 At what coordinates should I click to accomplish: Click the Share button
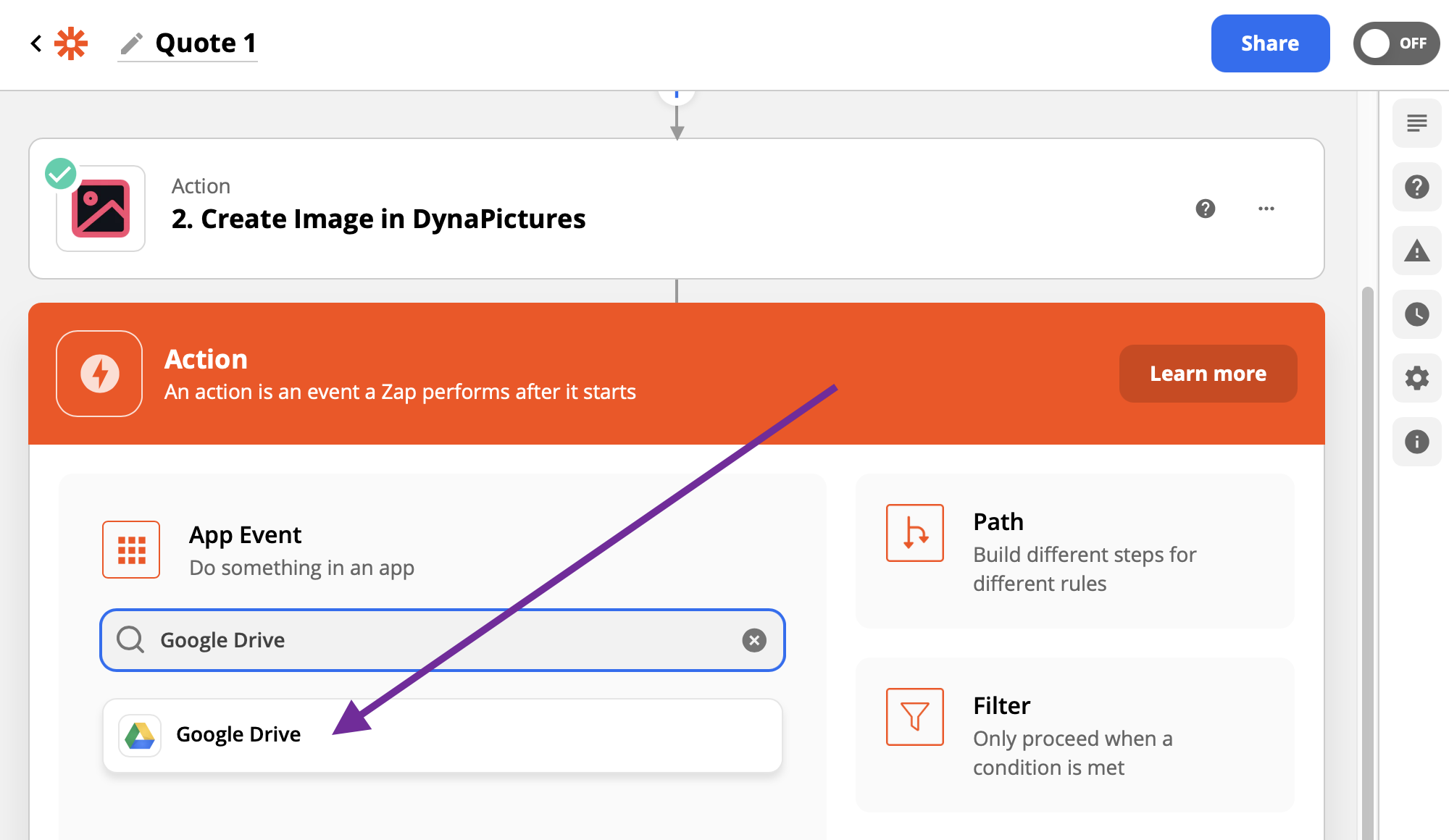1270,43
